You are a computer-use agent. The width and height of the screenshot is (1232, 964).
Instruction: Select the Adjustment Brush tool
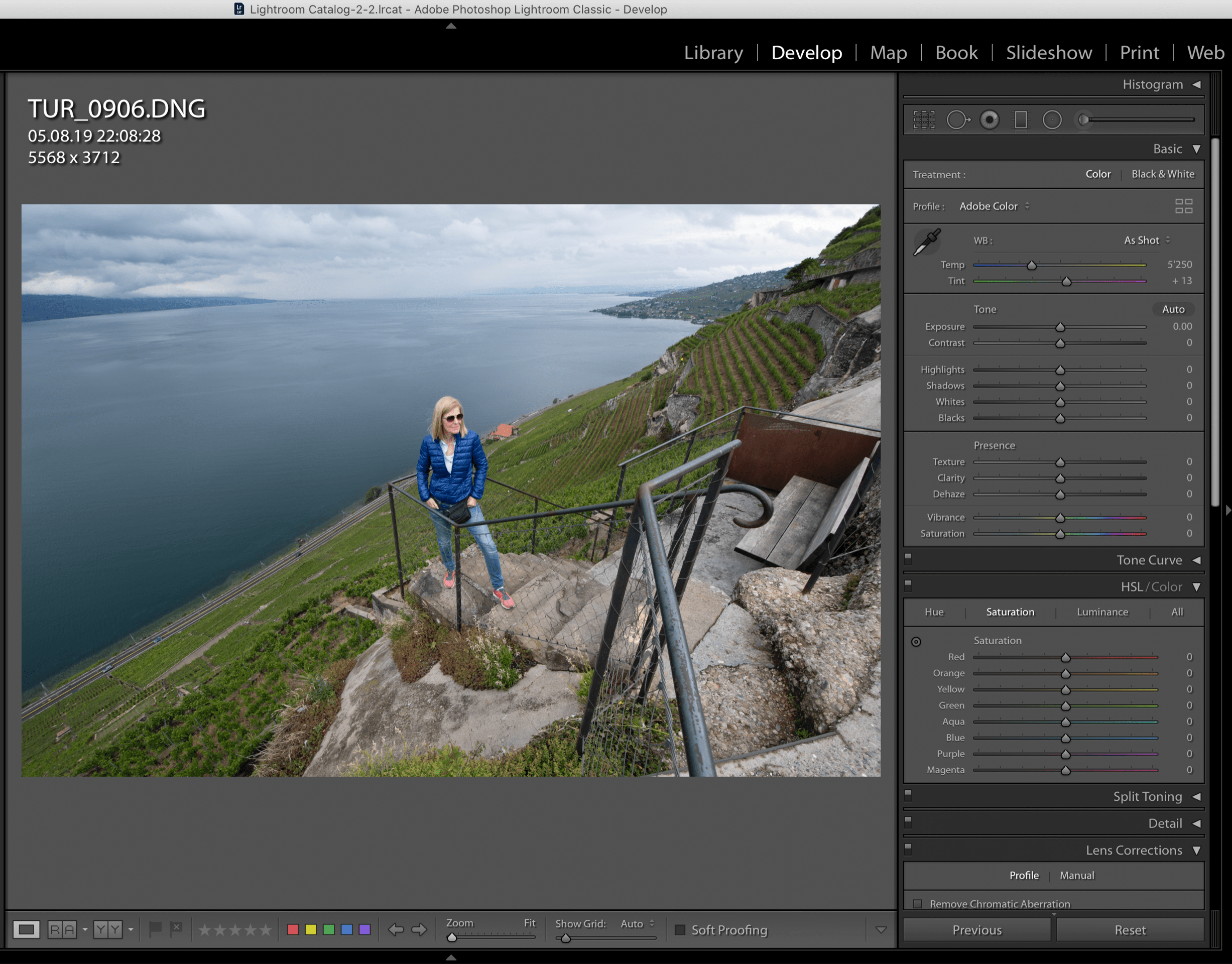pyautogui.click(x=1136, y=120)
